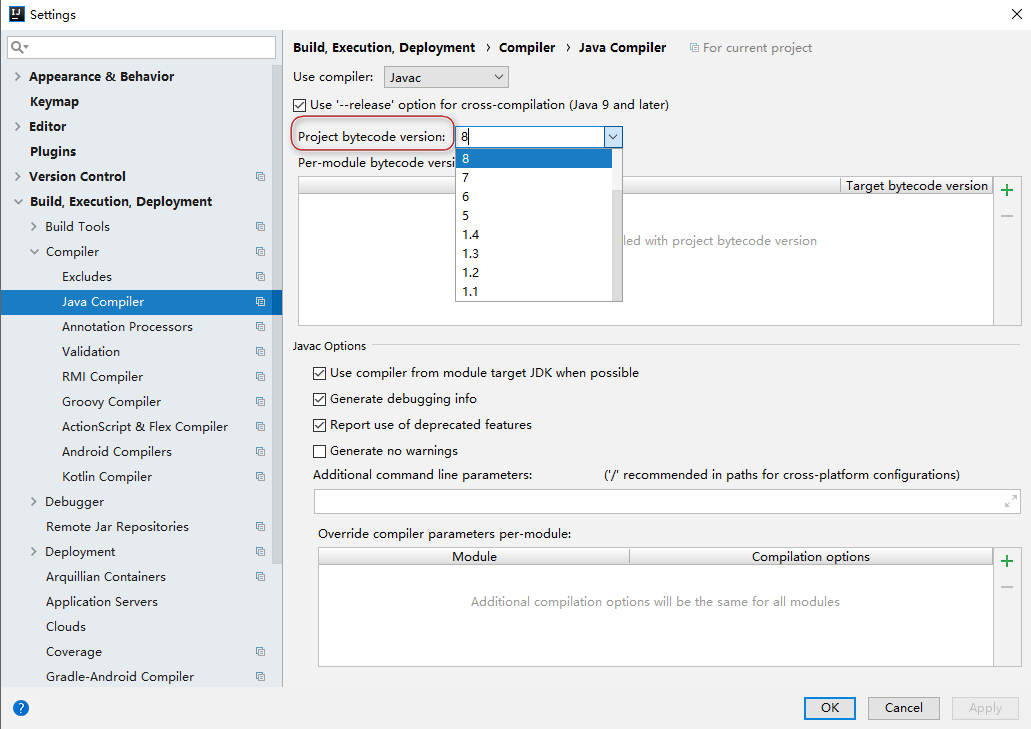
Task: Click the Cancel button
Action: [x=903, y=708]
